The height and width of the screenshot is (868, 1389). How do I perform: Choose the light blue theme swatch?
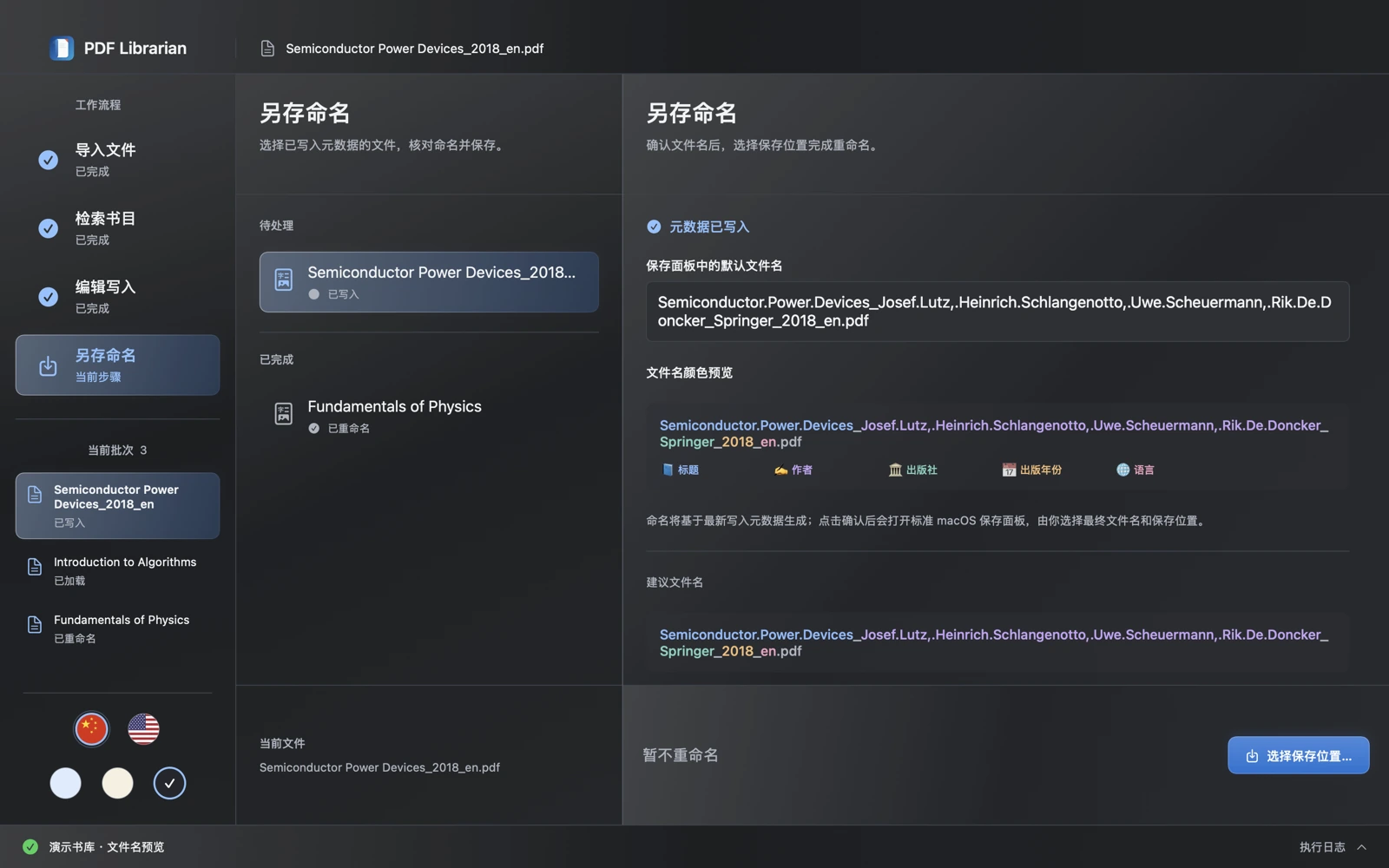click(65, 783)
